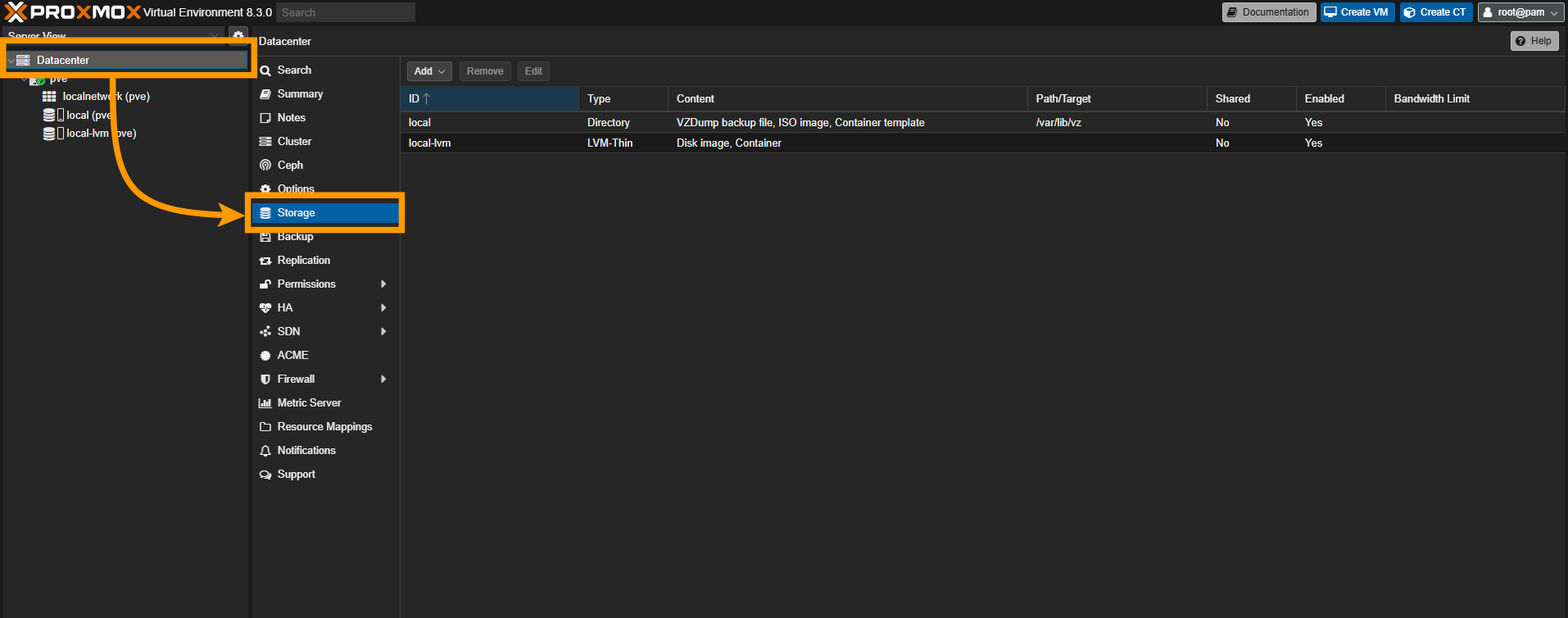
Task: Click the Enabled column header
Action: [x=1341, y=99]
